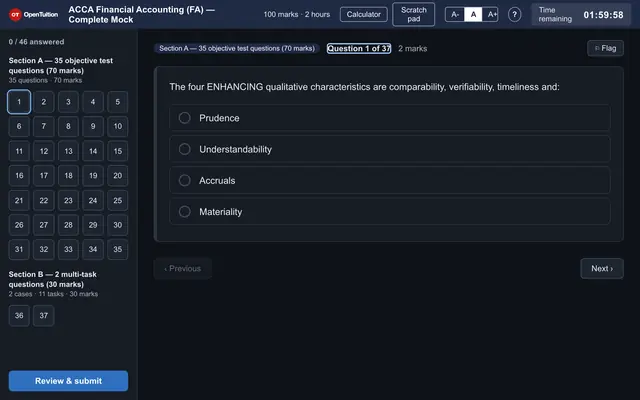Click the Question 1 of 37 label

(359, 49)
